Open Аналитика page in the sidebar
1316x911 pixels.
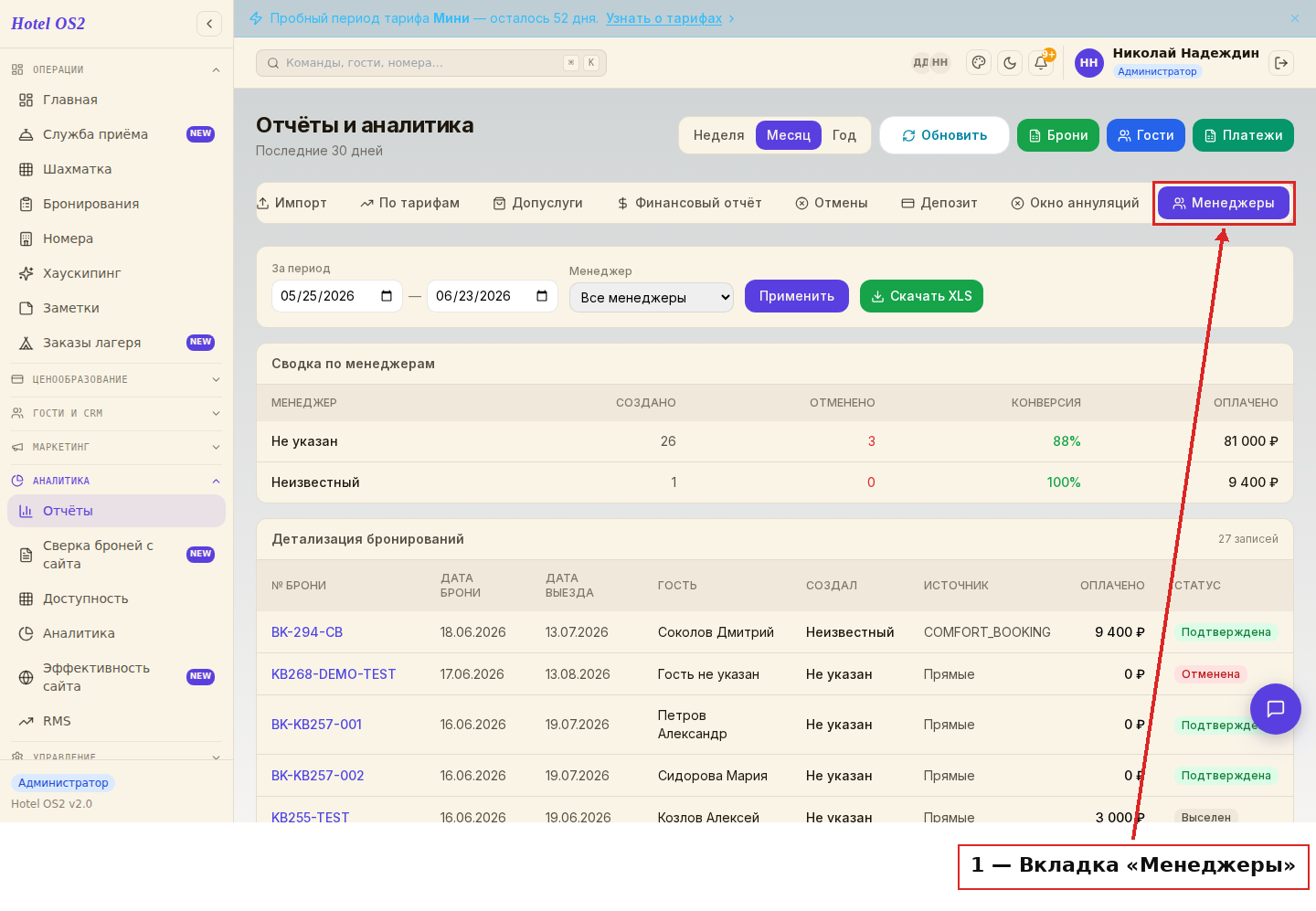point(116,633)
